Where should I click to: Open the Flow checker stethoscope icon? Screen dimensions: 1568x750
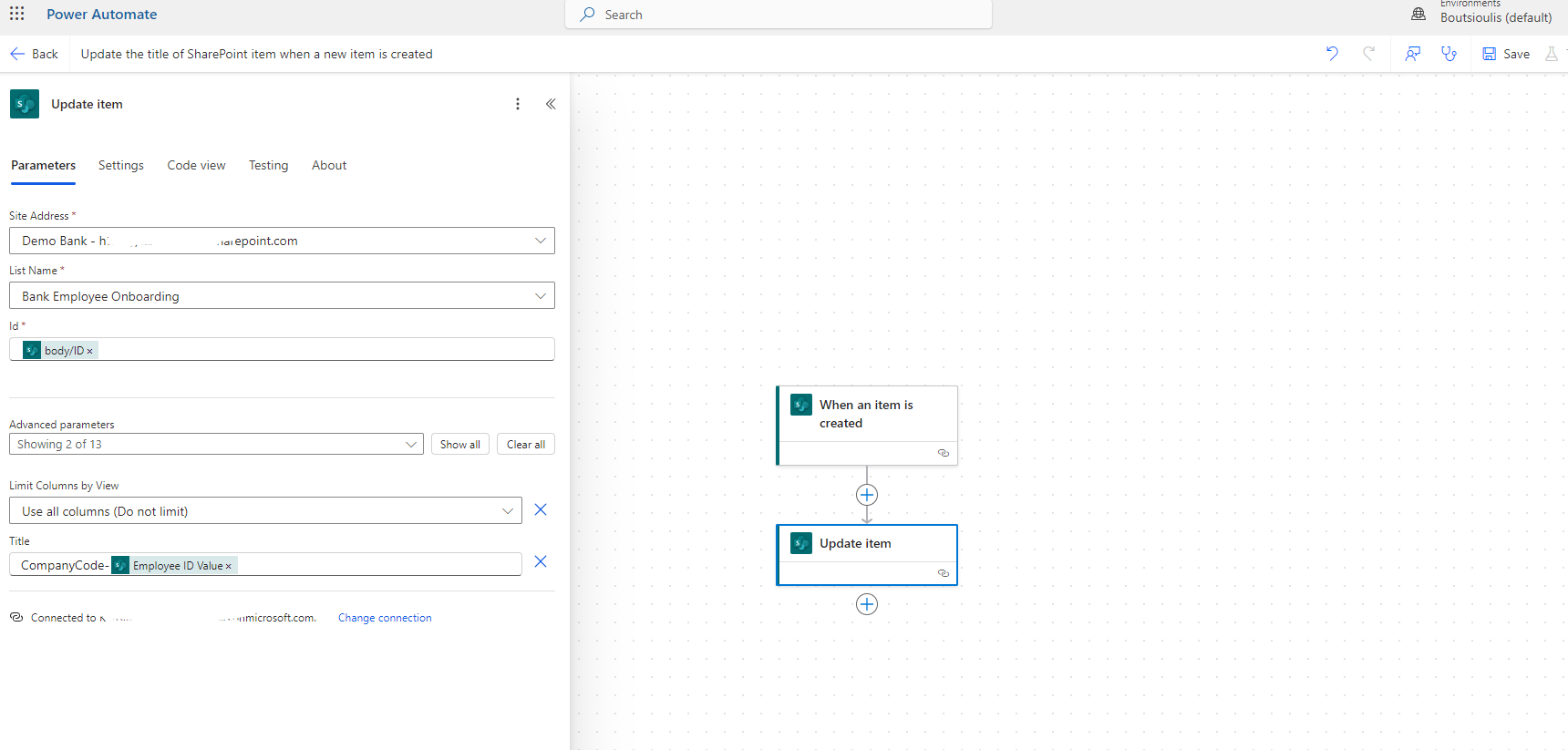pos(1449,54)
